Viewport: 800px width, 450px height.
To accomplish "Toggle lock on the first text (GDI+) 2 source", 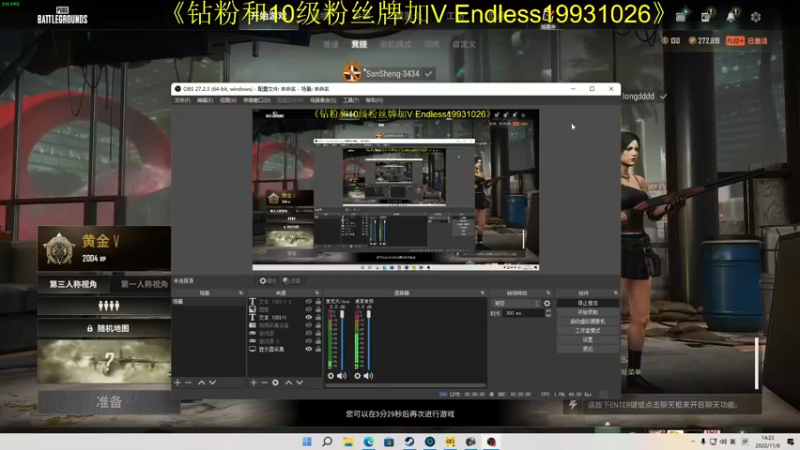I will [x=318, y=302].
